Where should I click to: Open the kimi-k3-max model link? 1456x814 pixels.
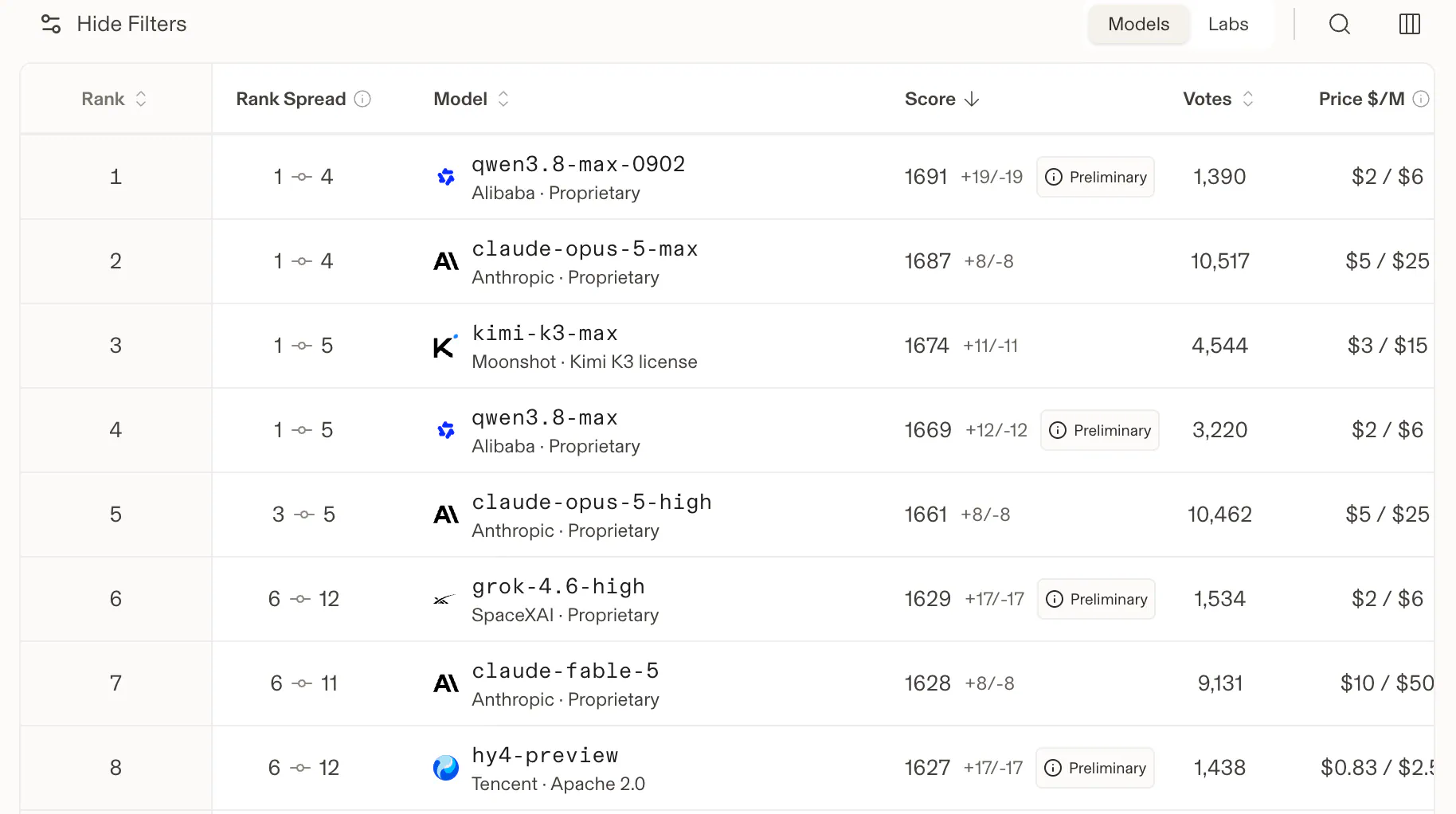pos(545,333)
